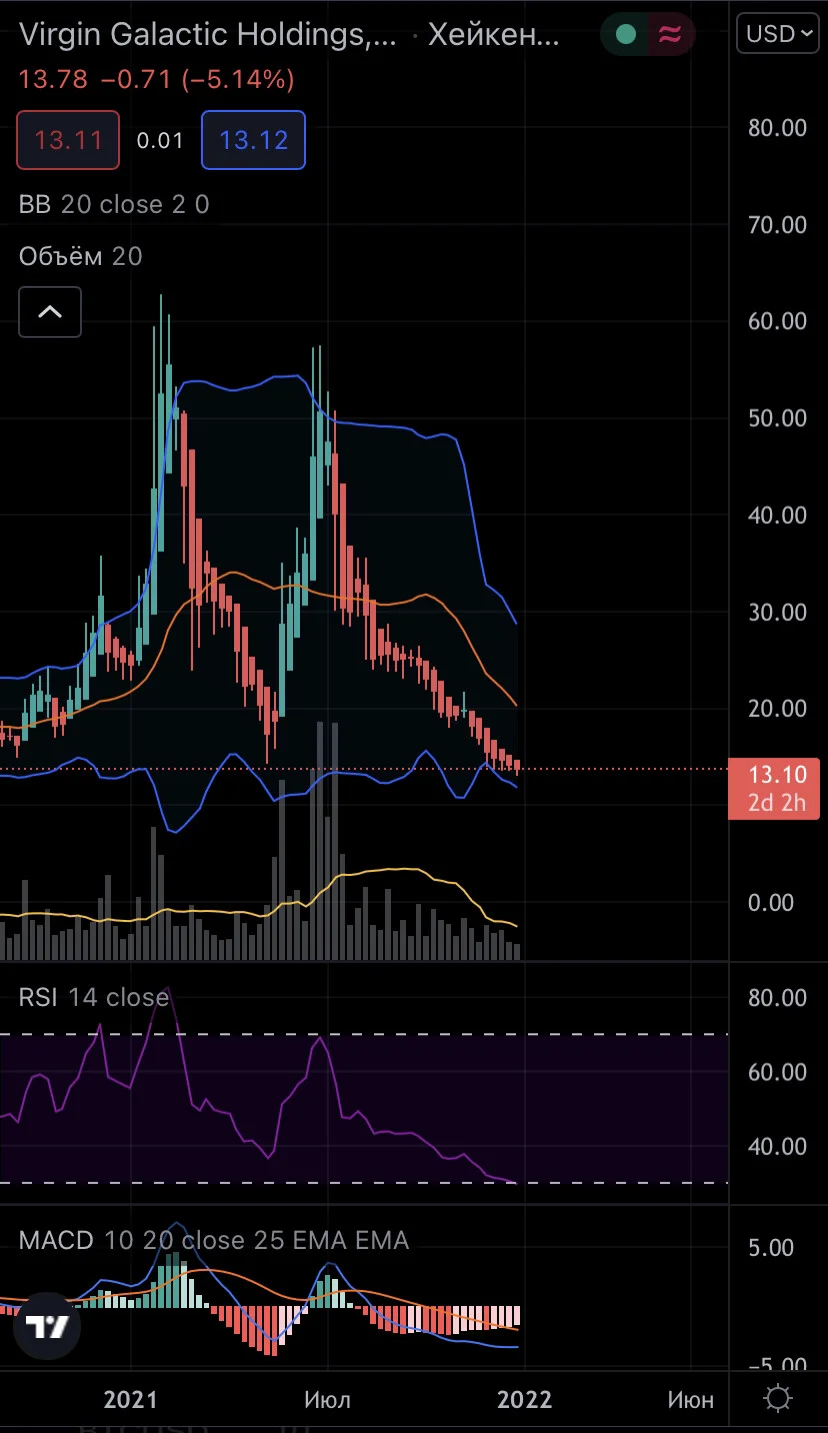Screen dimensions: 828x1433
Task: Click 70.00 on the price scale
Action: tap(777, 224)
